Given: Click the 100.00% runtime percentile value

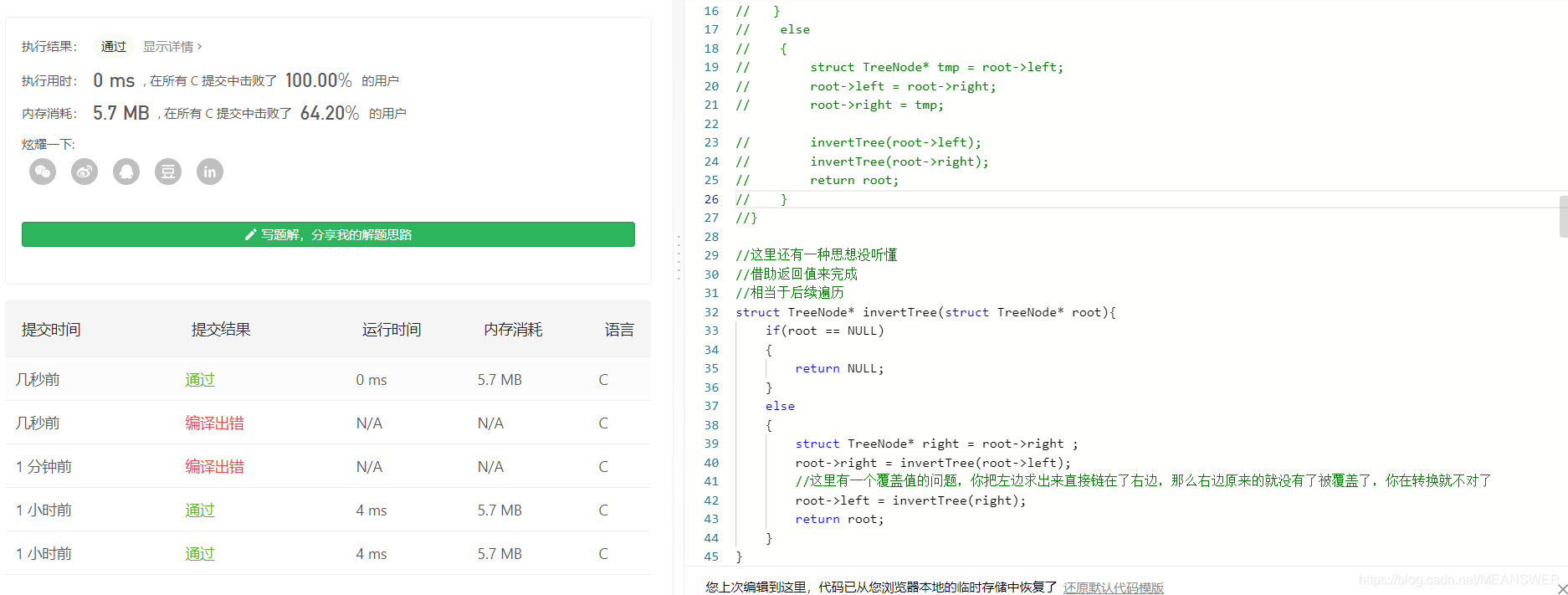Looking at the screenshot, I should tap(318, 80).
